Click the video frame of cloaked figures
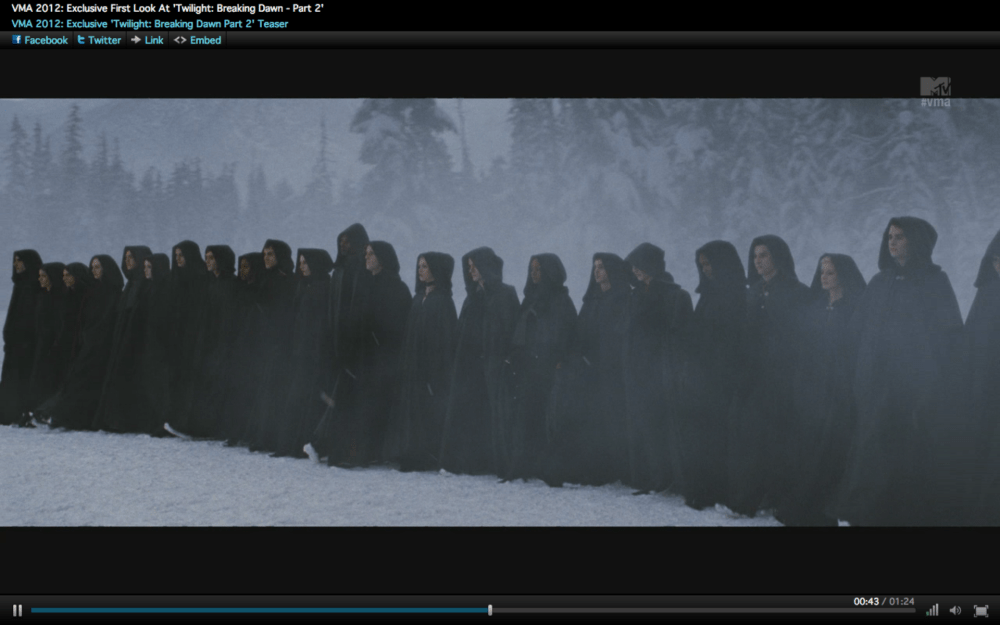 point(500,320)
